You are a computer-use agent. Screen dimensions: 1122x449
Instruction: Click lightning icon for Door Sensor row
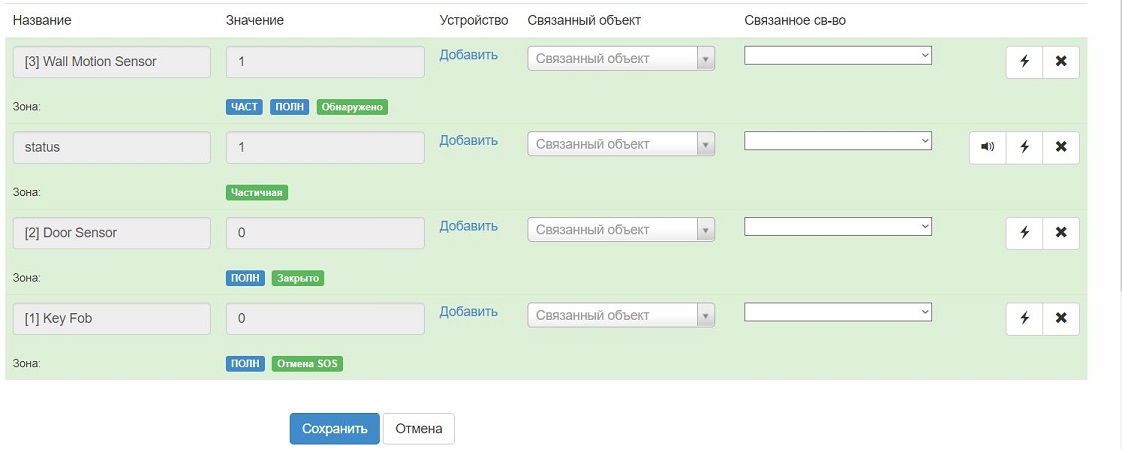pos(1024,233)
